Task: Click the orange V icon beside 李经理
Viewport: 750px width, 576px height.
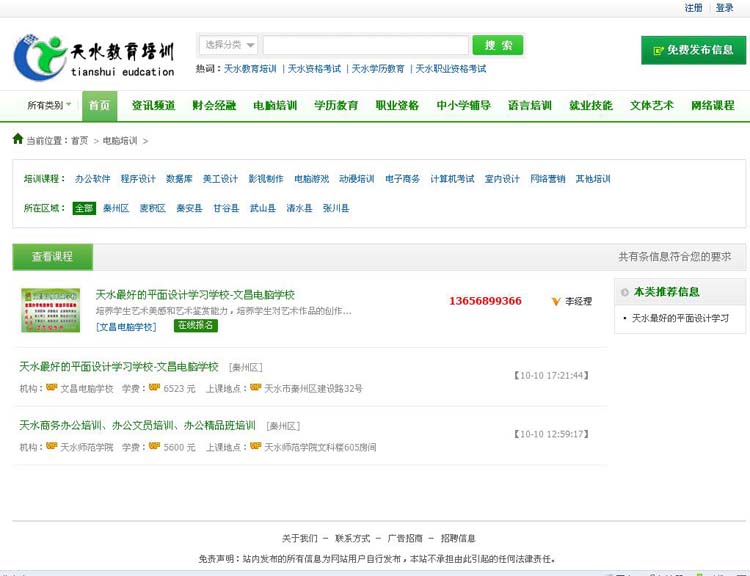Action: (556, 301)
